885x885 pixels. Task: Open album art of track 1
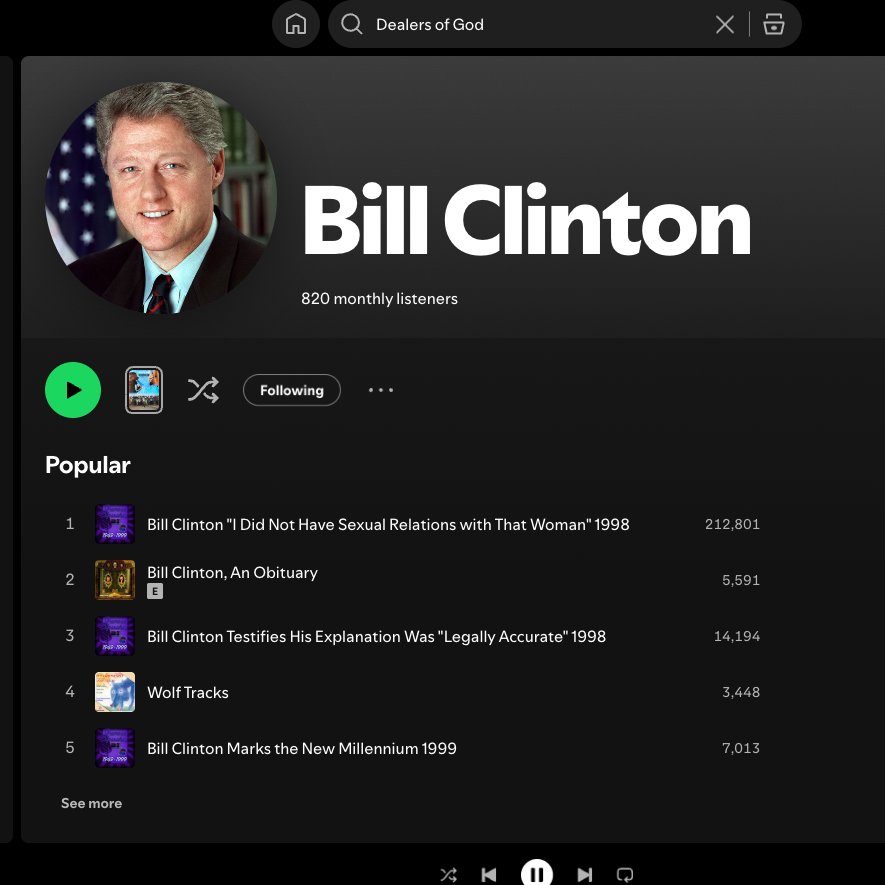tap(115, 524)
